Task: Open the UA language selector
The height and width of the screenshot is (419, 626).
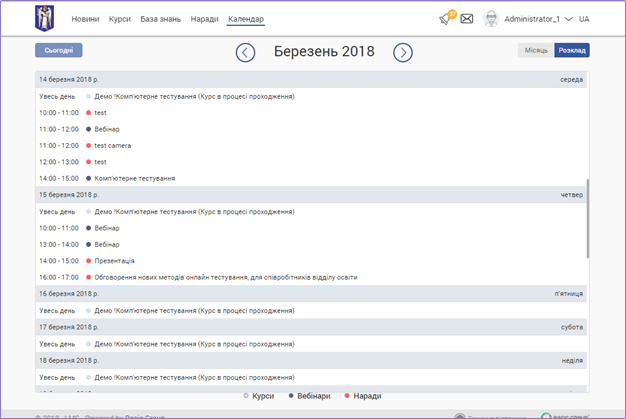Action: [x=584, y=19]
